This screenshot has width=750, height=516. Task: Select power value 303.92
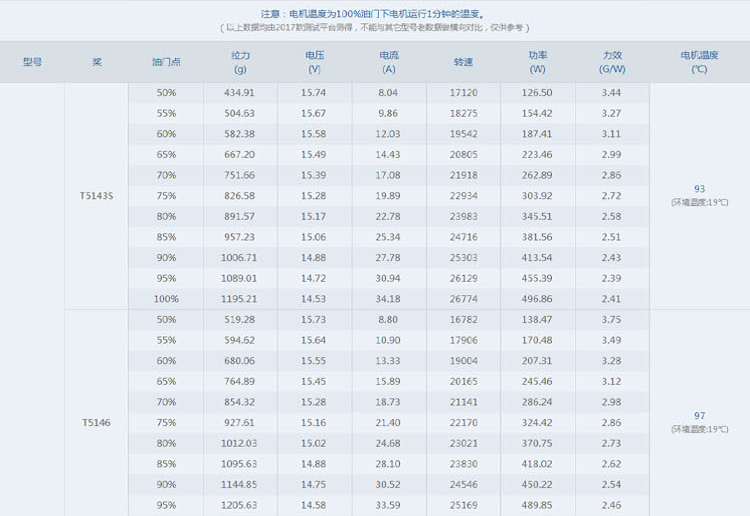[537, 195]
